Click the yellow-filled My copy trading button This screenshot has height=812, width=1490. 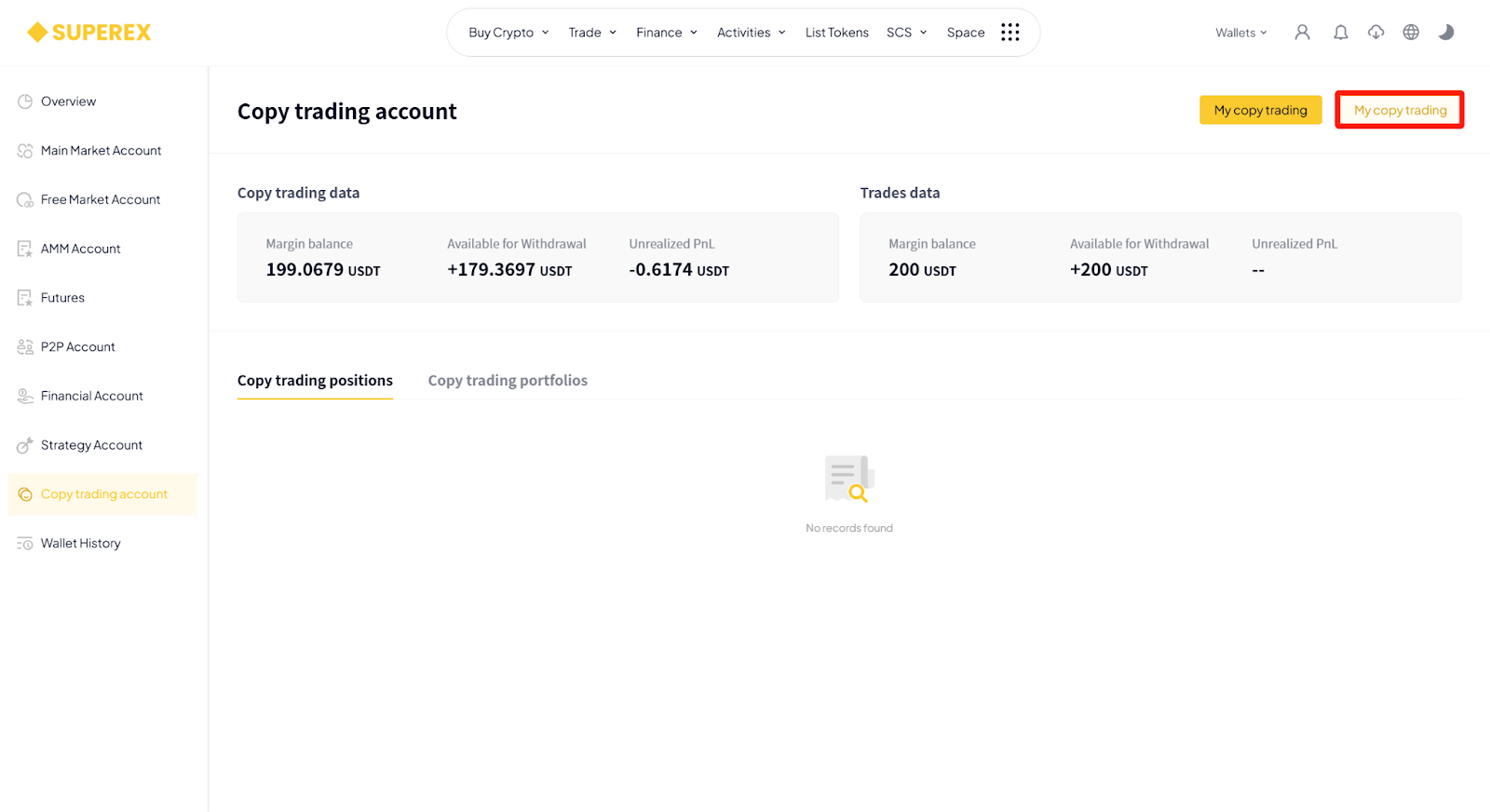click(1261, 110)
